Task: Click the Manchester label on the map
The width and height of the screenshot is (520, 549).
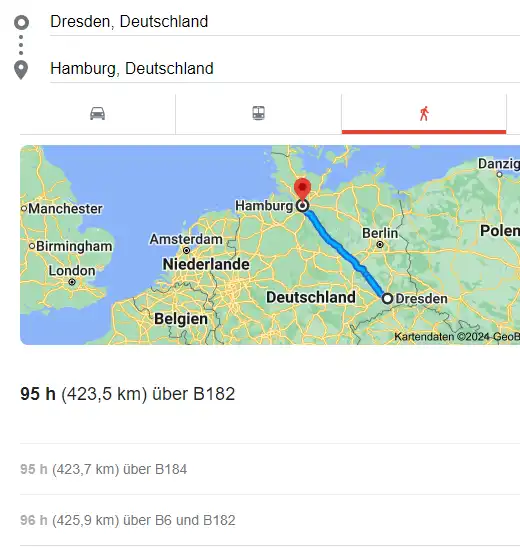Action: (65, 209)
